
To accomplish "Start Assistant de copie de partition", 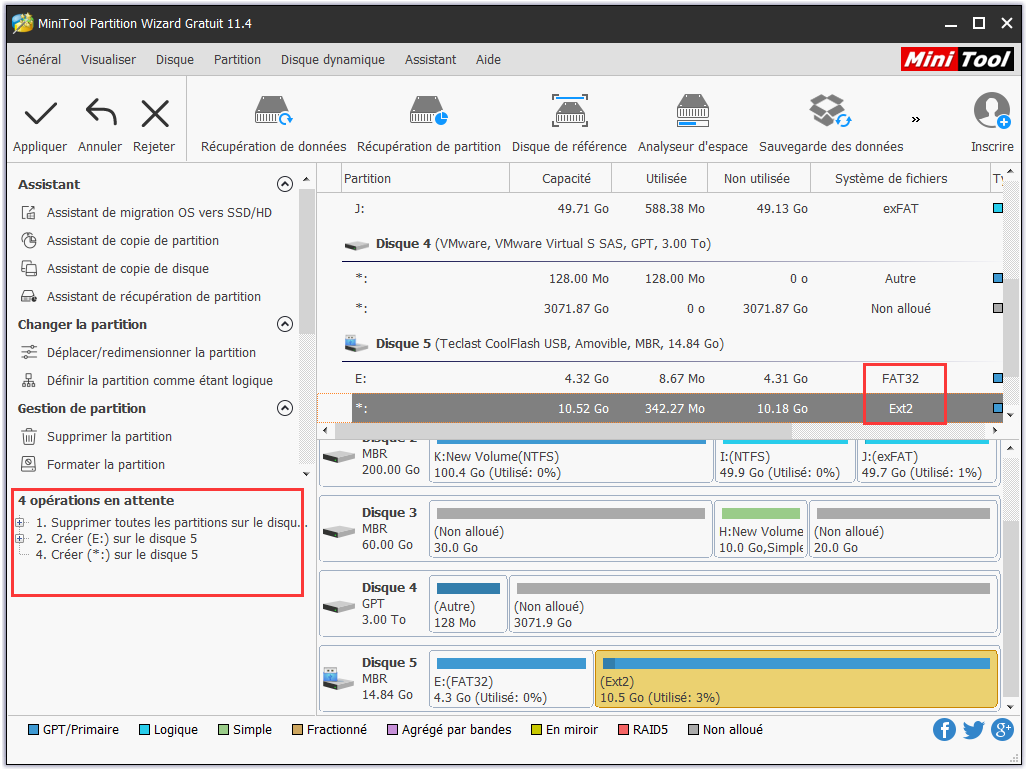I will pyautogui.click(x=133, y=241).
